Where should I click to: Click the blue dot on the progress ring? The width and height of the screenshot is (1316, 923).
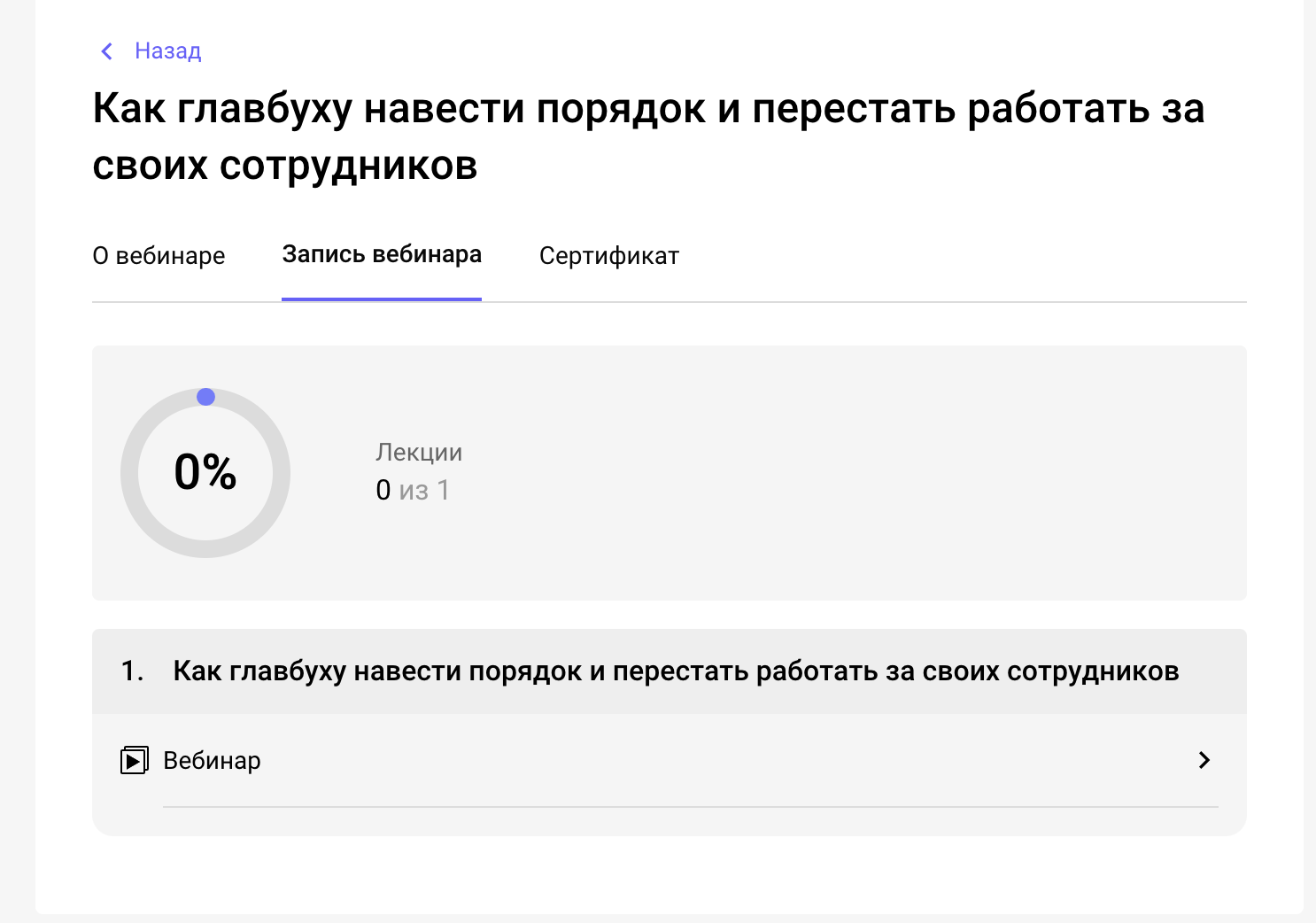[205, 397]
